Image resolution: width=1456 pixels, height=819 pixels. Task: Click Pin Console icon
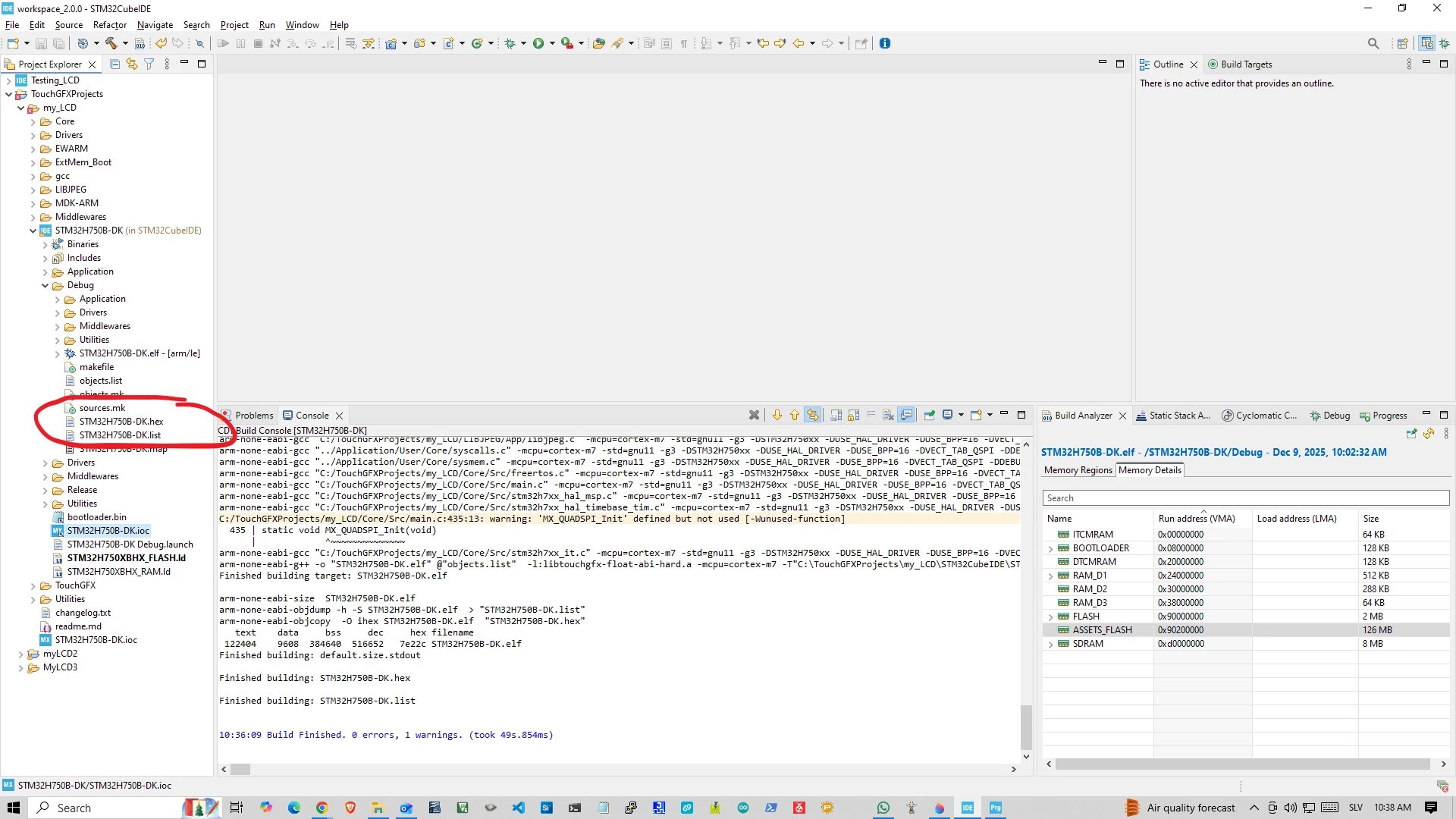coord(929,416)
